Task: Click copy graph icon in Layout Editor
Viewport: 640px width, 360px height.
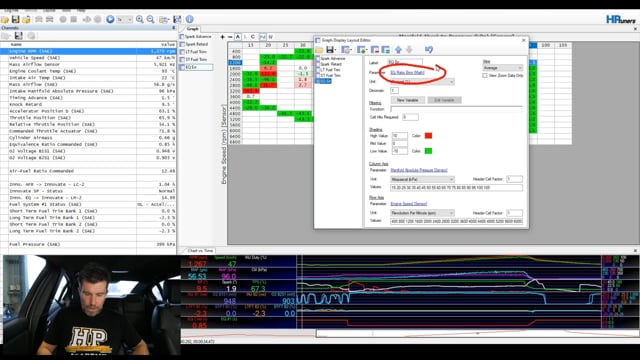Action: 346,50
